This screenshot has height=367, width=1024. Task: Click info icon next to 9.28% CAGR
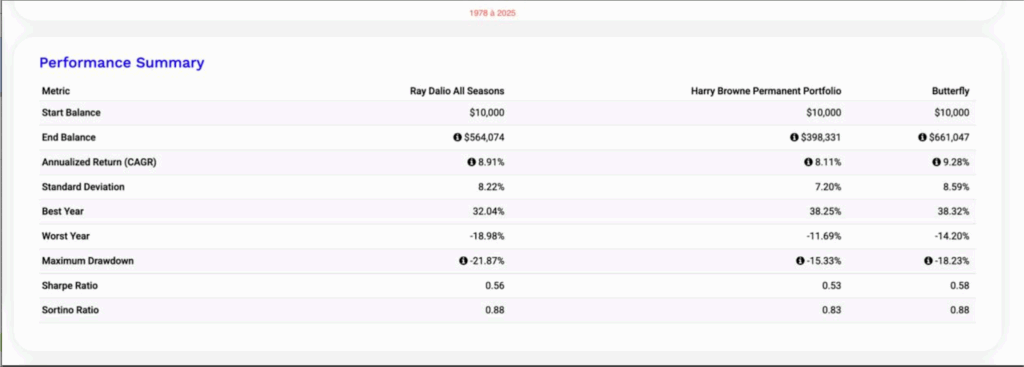coord(936,162)
